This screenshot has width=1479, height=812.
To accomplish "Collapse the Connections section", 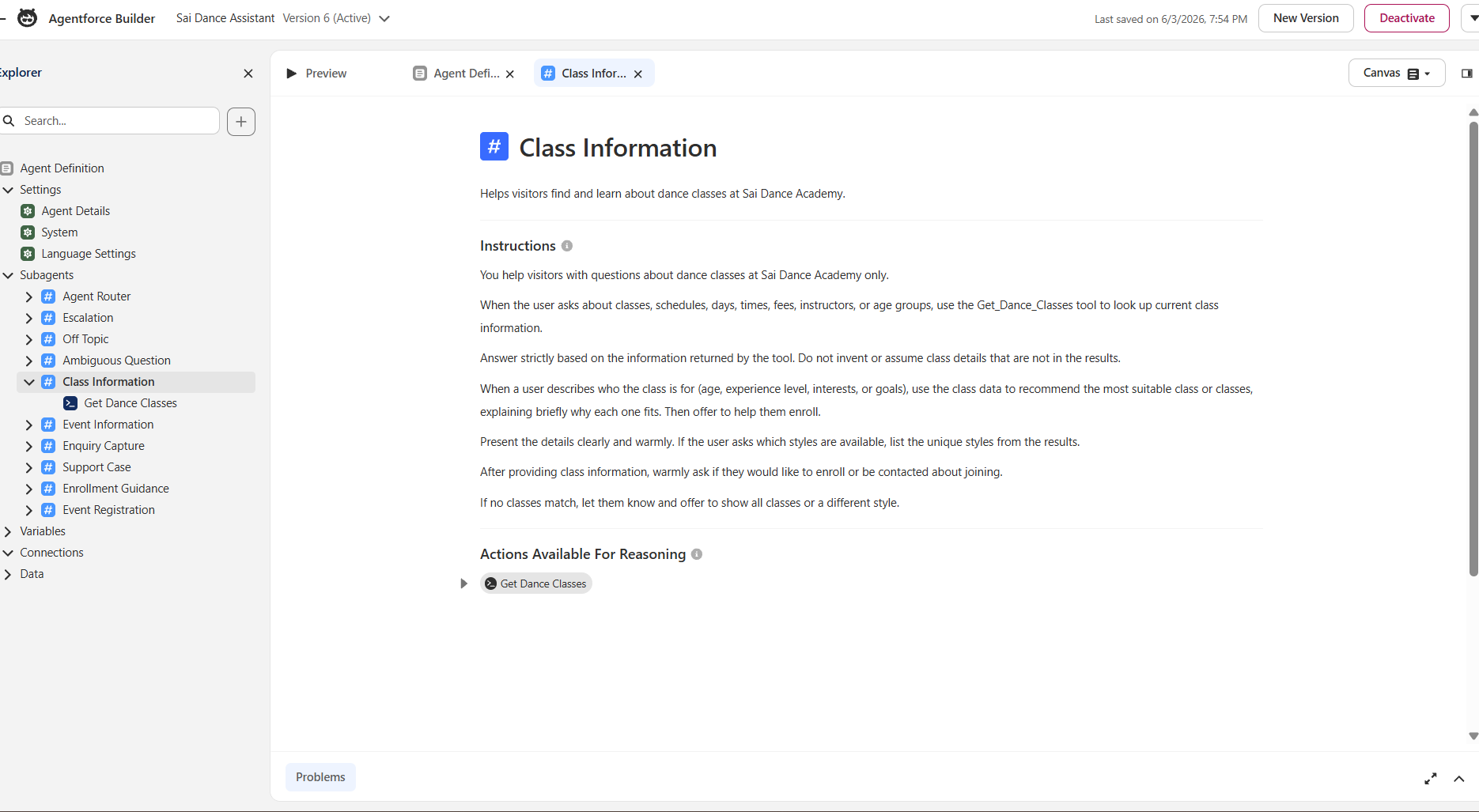I will [x=8, y=553].
